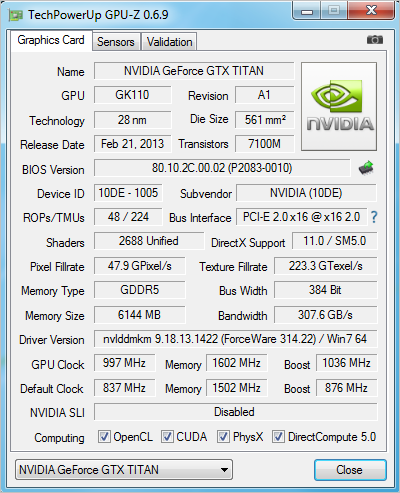Toggle the OpenCL checkbox
This screenshot has width=400, height=493.
pos(104,437)
